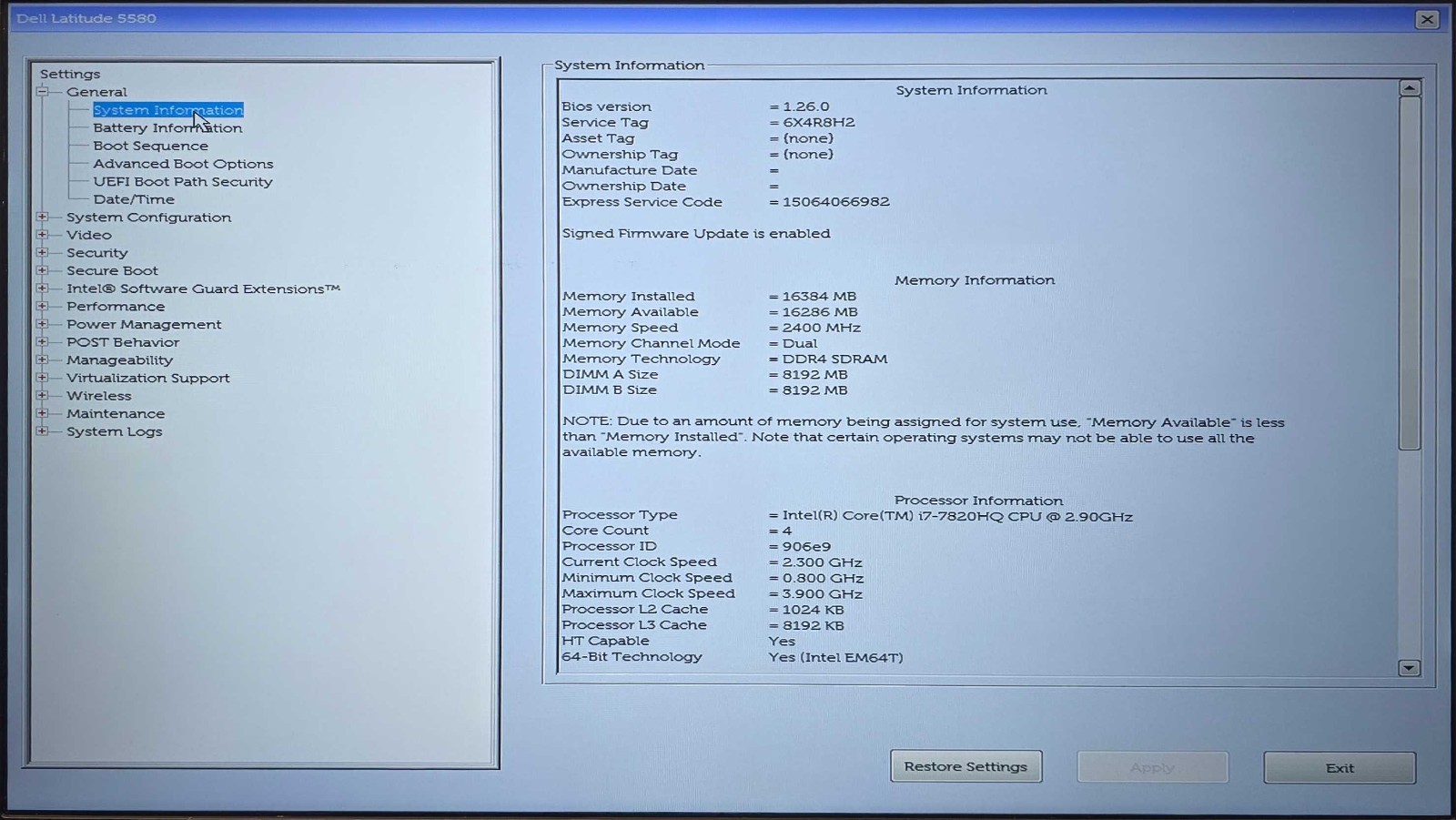Collapse the General tree node

[42, 91]
